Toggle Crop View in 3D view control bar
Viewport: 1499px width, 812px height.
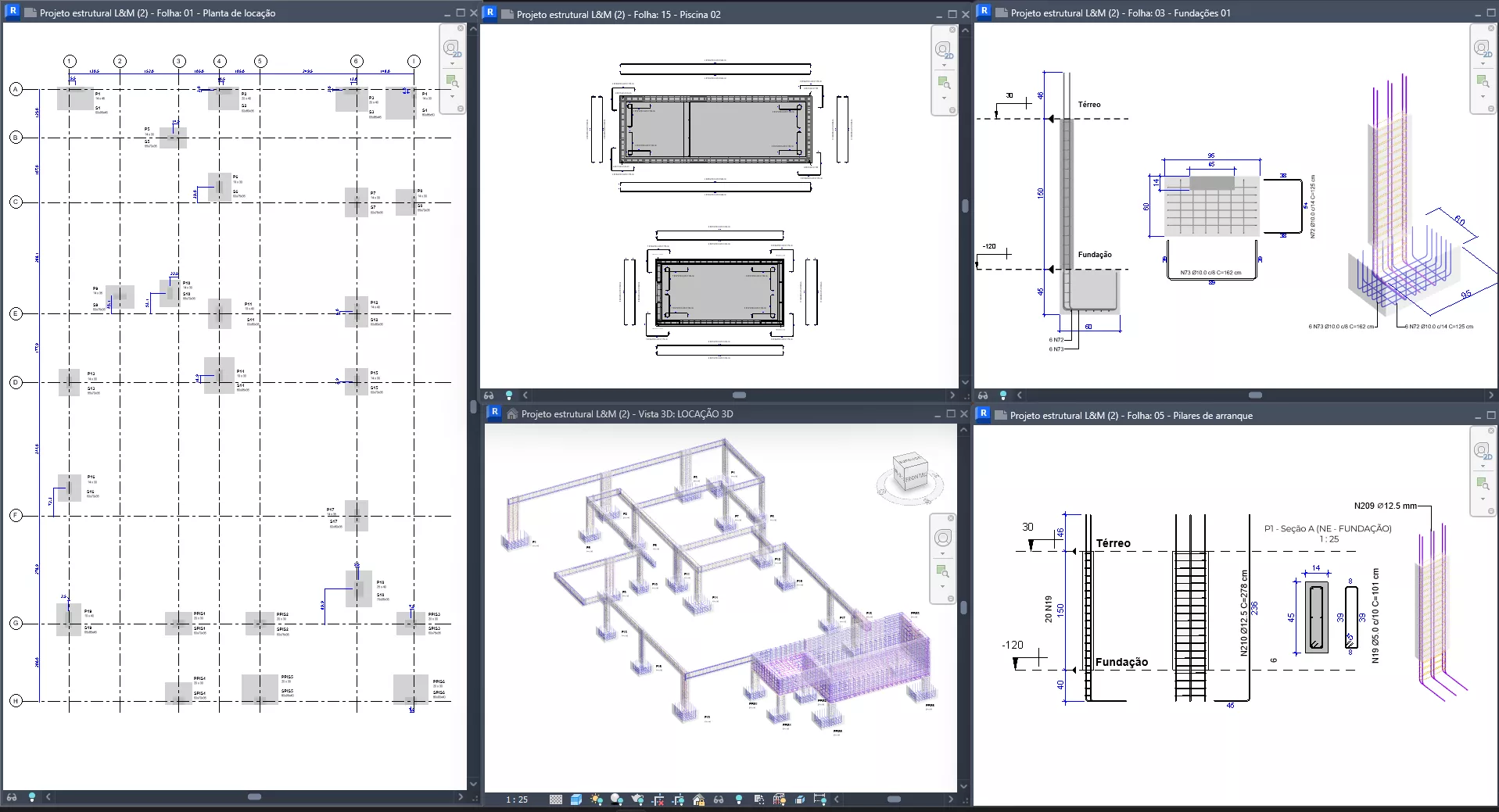click(x=658, y=799)
